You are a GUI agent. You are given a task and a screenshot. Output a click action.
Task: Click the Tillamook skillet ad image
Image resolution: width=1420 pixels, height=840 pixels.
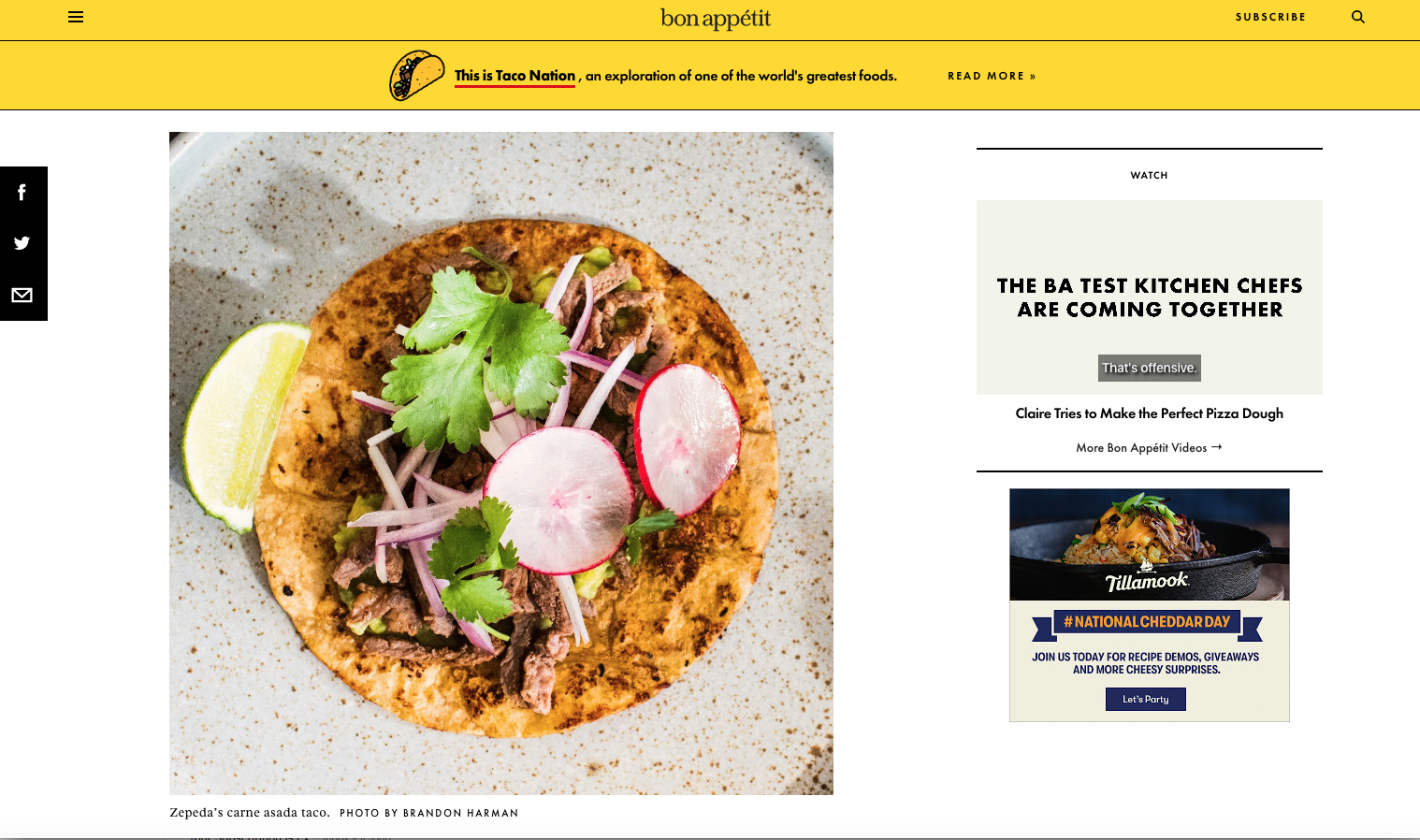pos(1150,544)
